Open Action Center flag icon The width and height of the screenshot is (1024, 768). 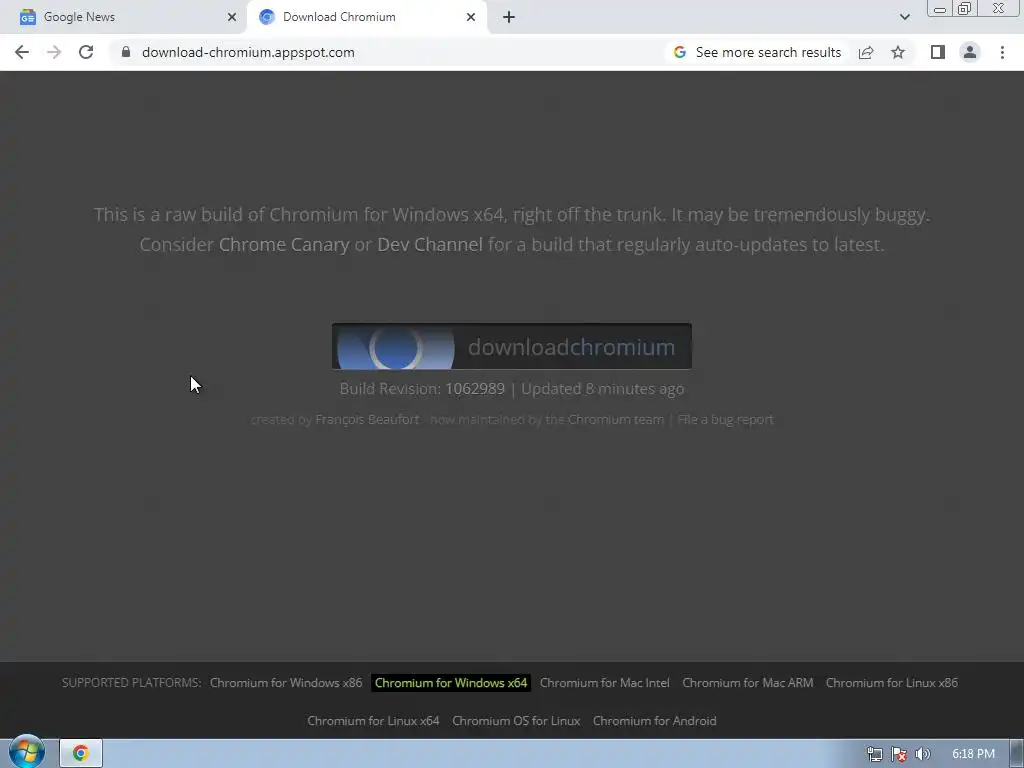[899, 754]
